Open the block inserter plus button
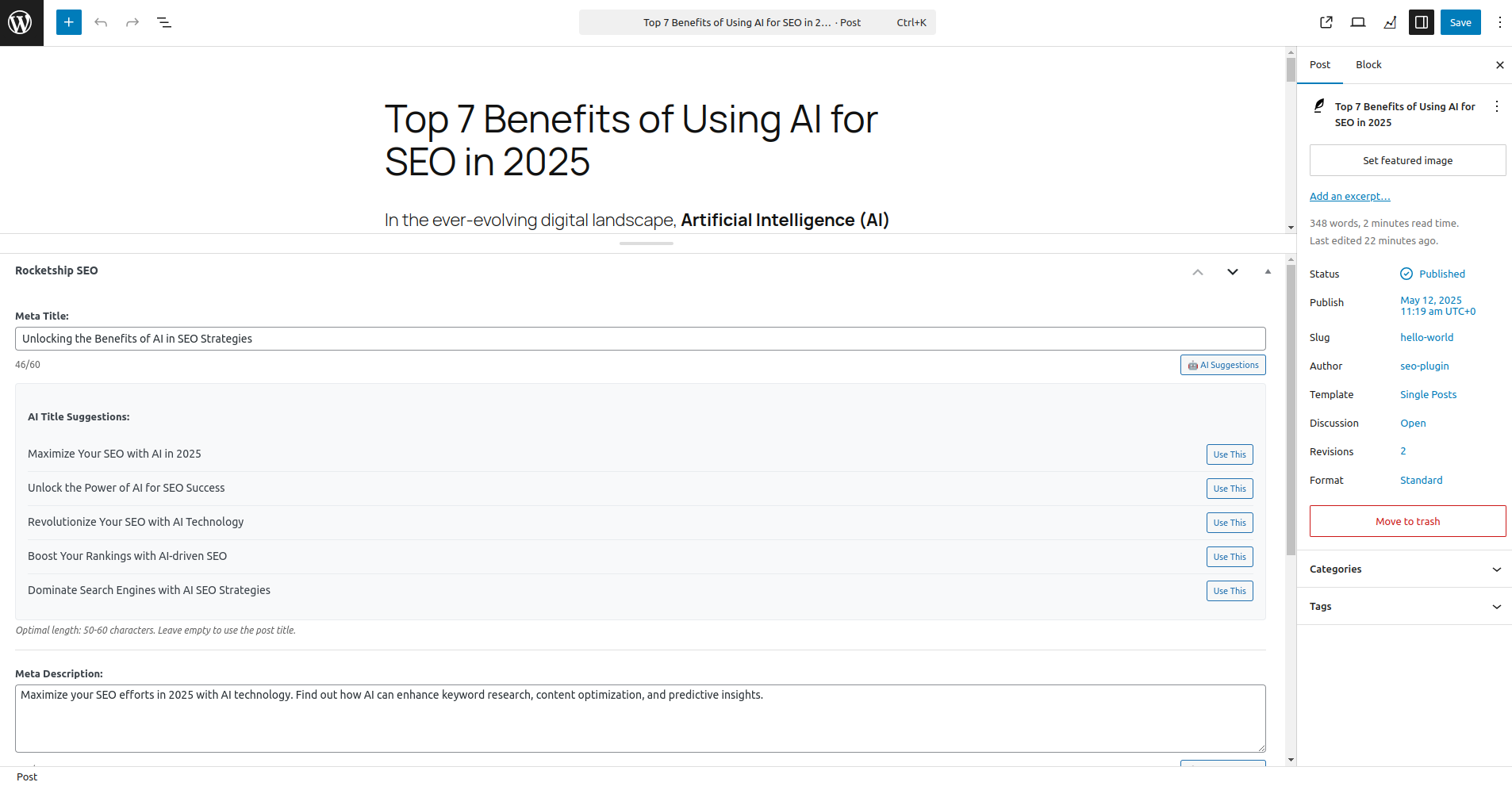 [69, 22]
